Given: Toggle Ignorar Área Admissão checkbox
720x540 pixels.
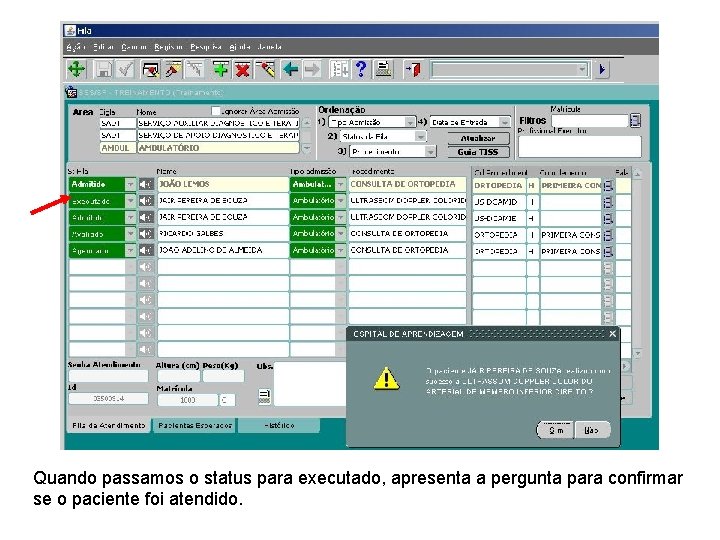Looking at the screenshot, I should pyautogui.click(x=216, y=111).
